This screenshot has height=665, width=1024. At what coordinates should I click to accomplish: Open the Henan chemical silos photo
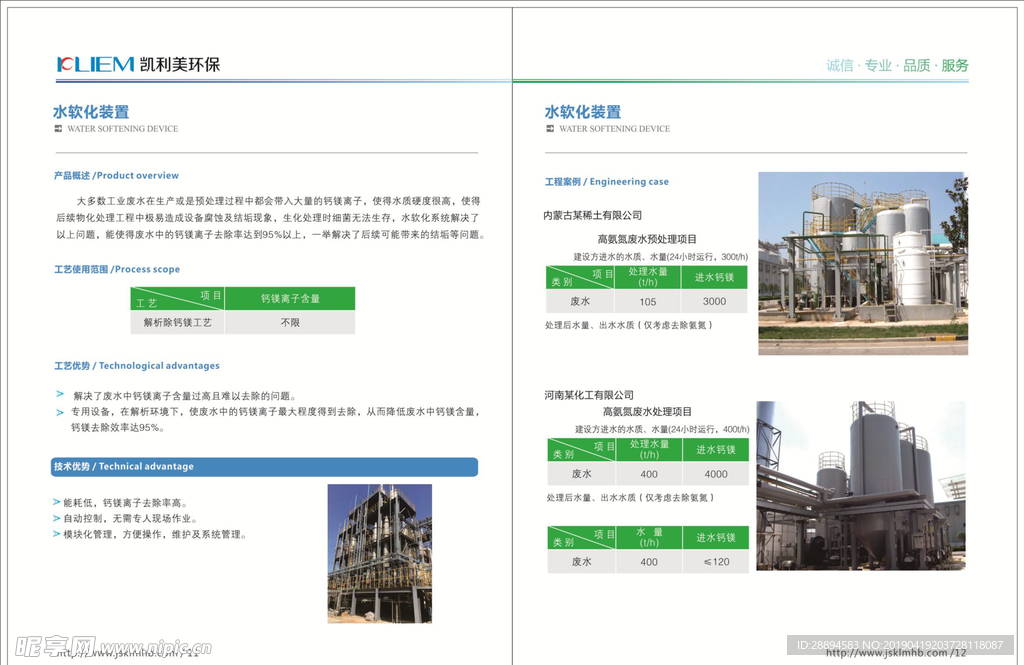click(x=860, y=485)
